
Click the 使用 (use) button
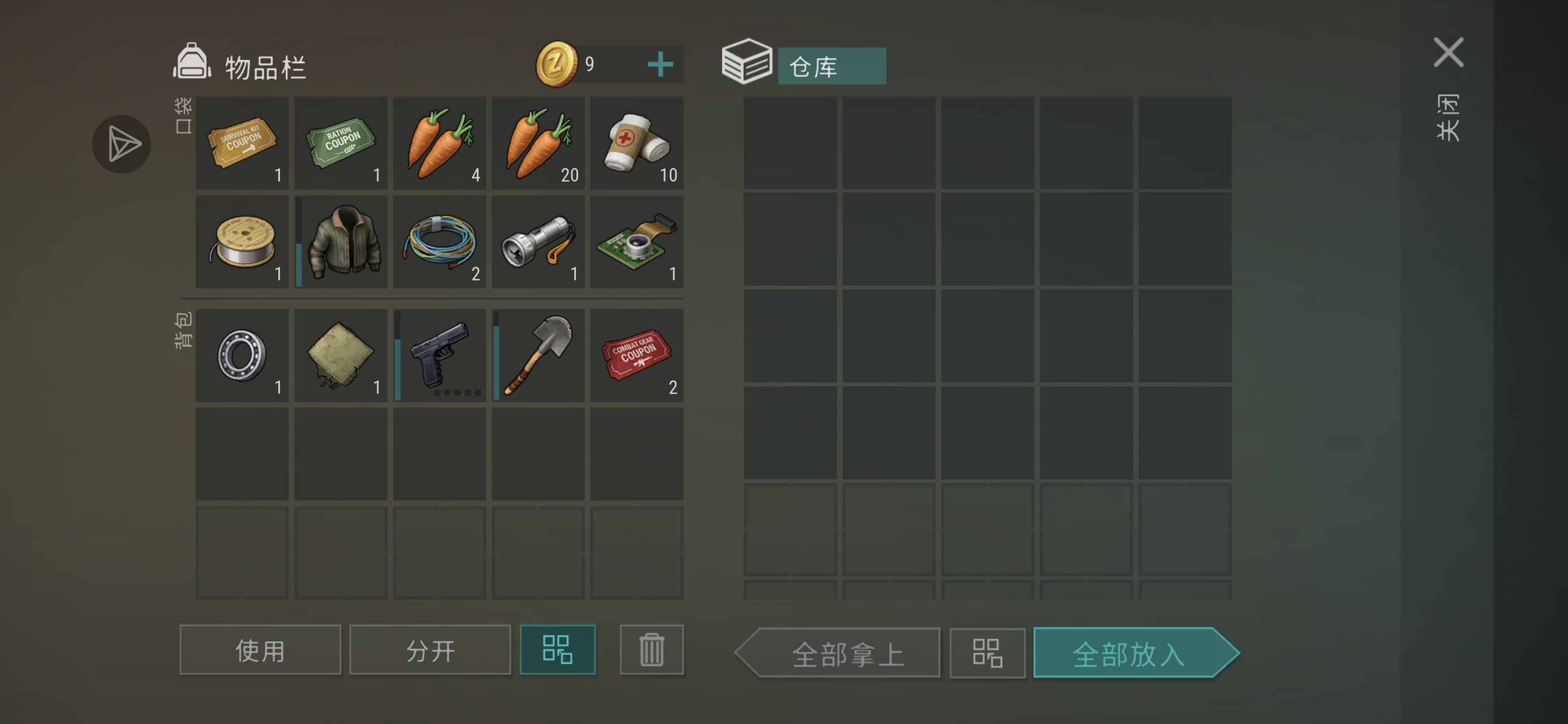coord(261,650)
